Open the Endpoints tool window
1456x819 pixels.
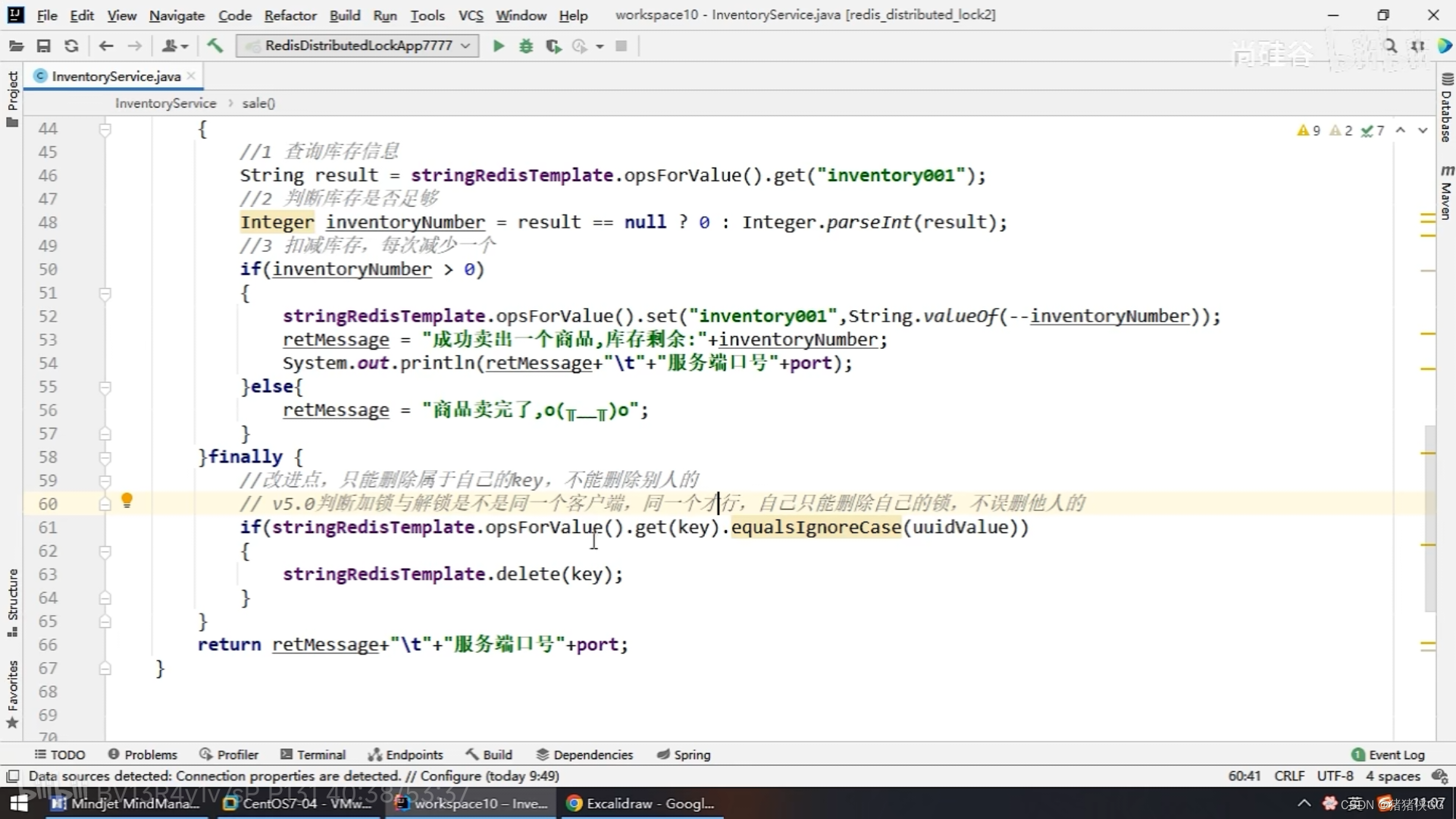click(405, 755)
